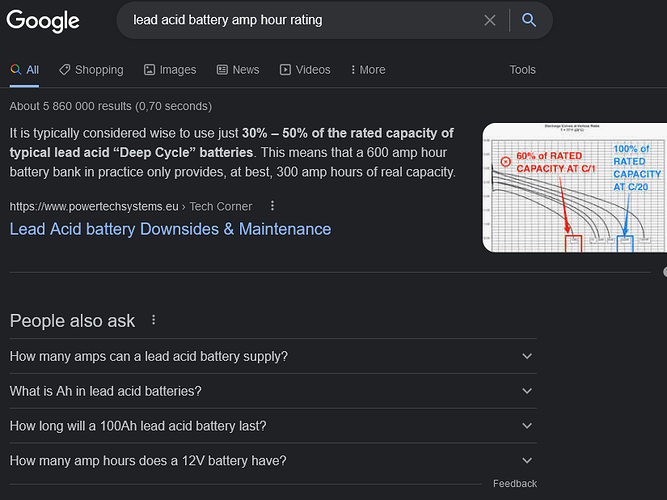The image size is (667, 500).
Task: Clear the search query with the X icon
Action: point(490,20)
